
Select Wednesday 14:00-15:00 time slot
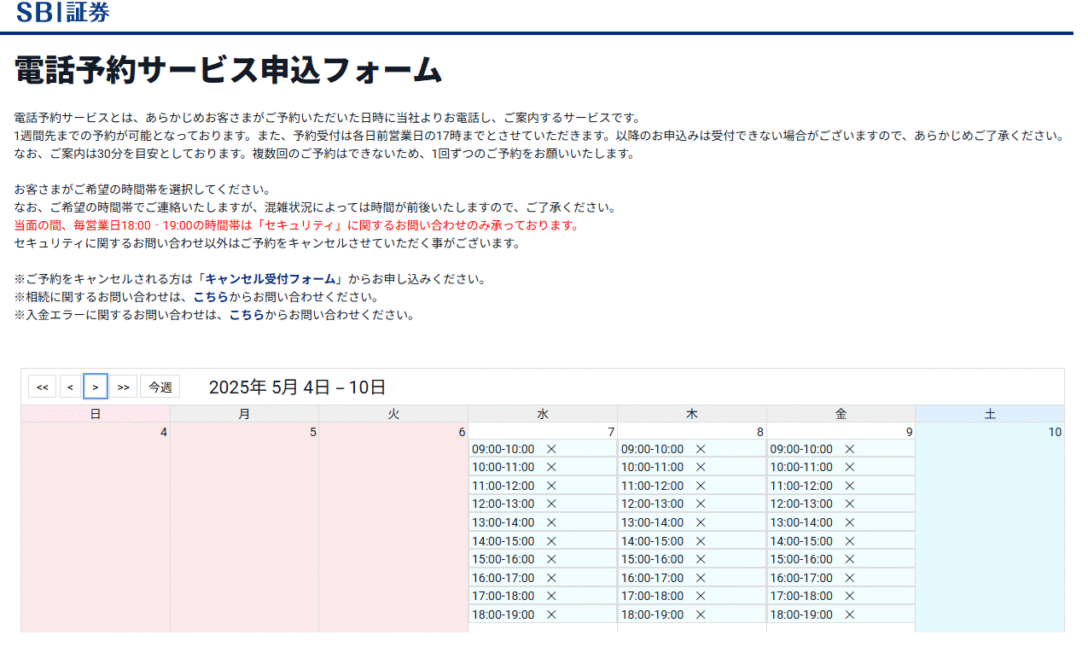[503, 541]
